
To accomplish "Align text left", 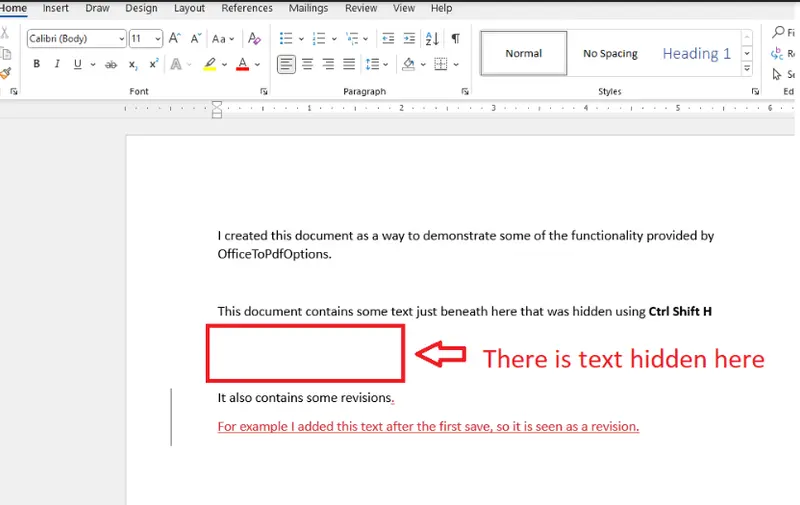I will coord(286,64).
